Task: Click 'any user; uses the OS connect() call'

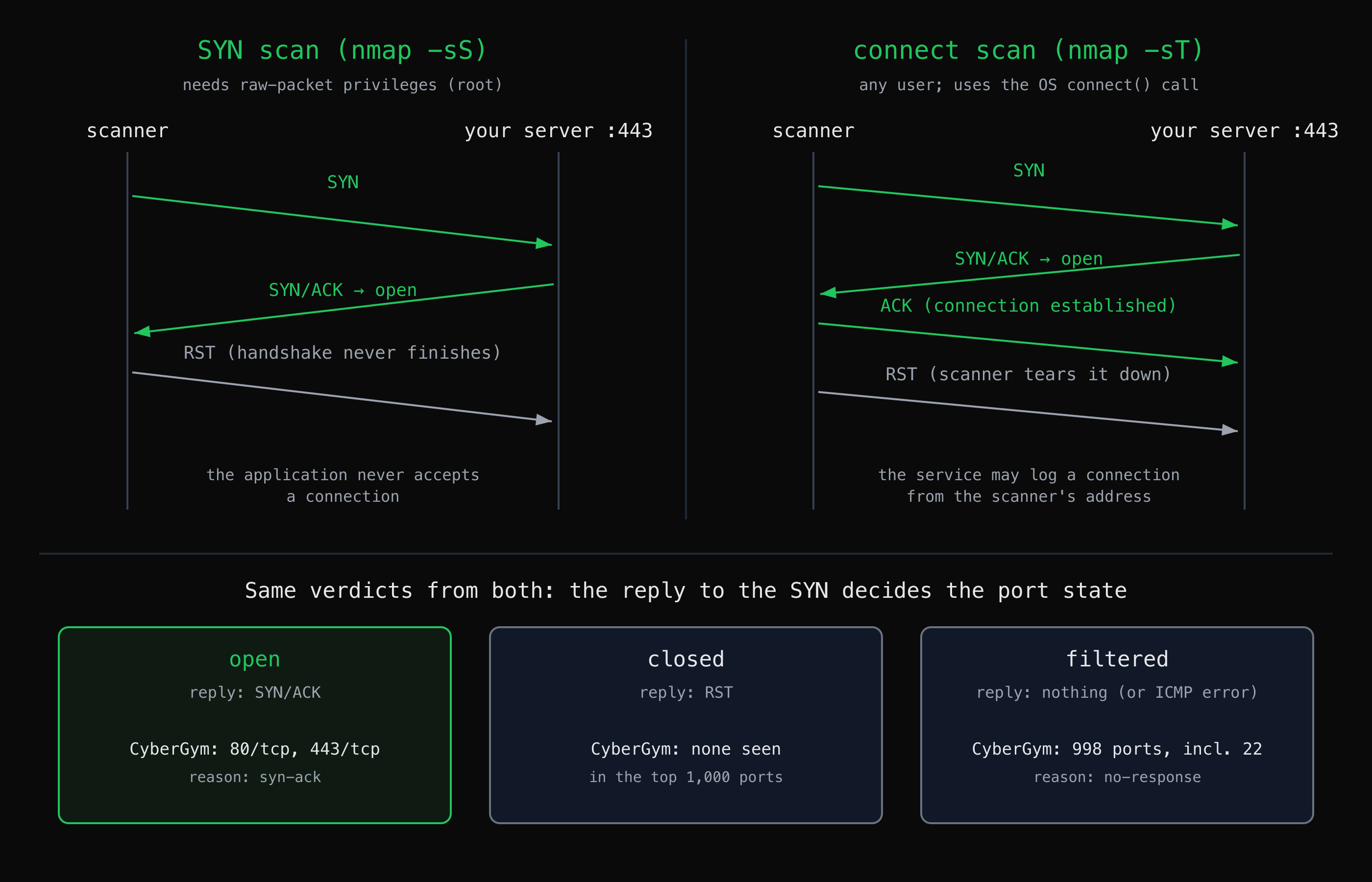Action: click(1029, 85)
